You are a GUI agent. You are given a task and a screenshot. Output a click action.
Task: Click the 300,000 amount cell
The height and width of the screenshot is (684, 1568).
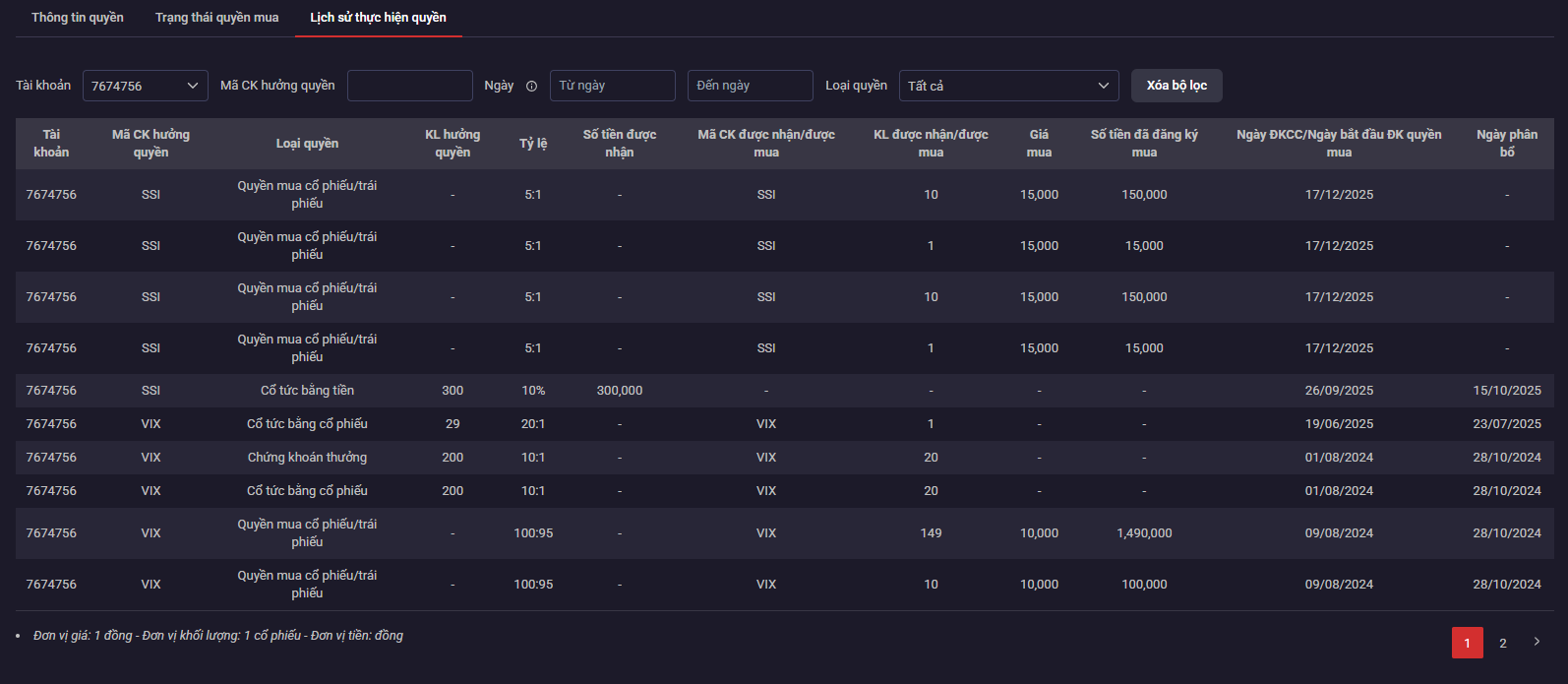(x=620, y=391)
